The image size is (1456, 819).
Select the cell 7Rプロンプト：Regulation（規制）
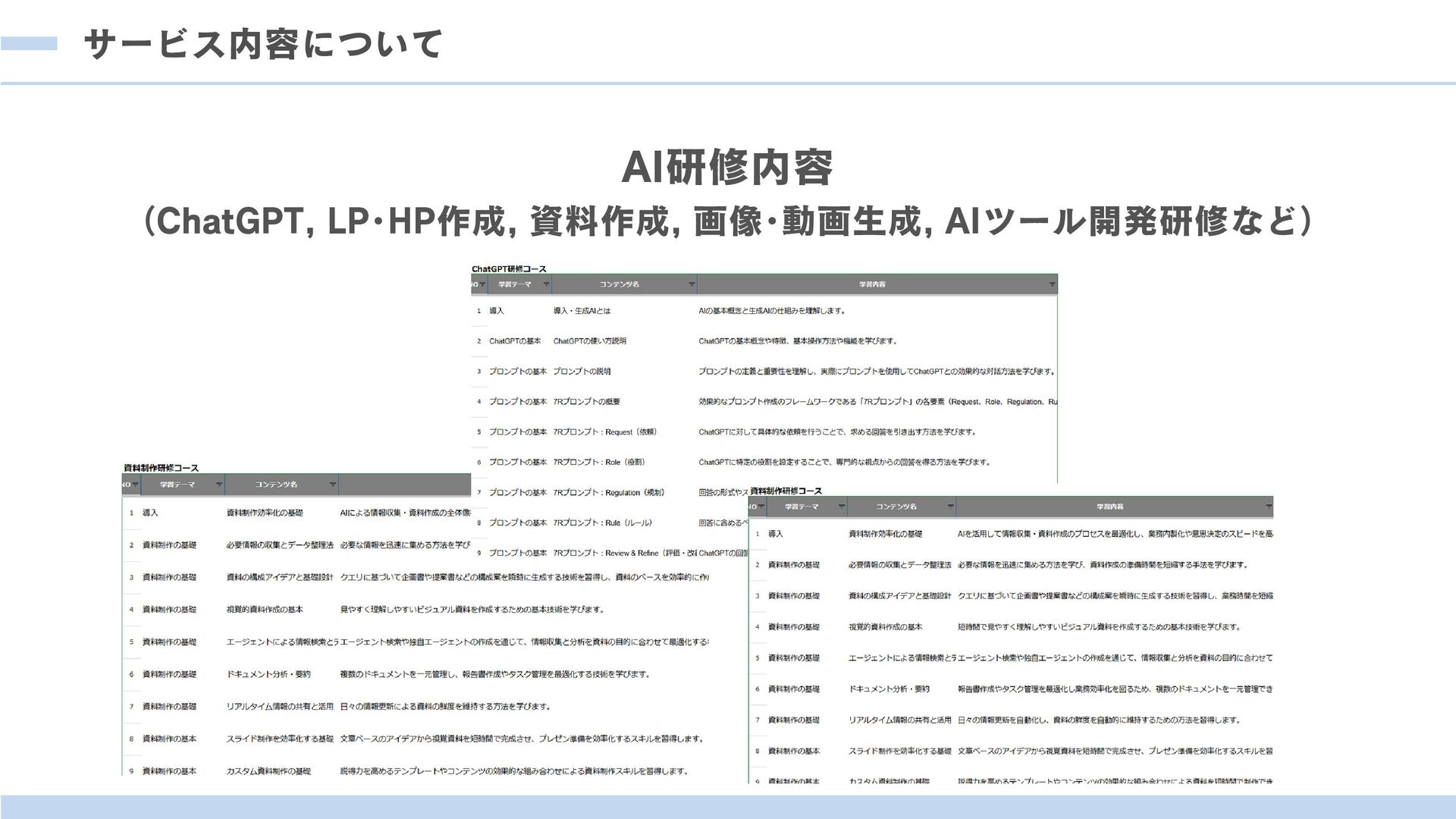coord(609,492)
